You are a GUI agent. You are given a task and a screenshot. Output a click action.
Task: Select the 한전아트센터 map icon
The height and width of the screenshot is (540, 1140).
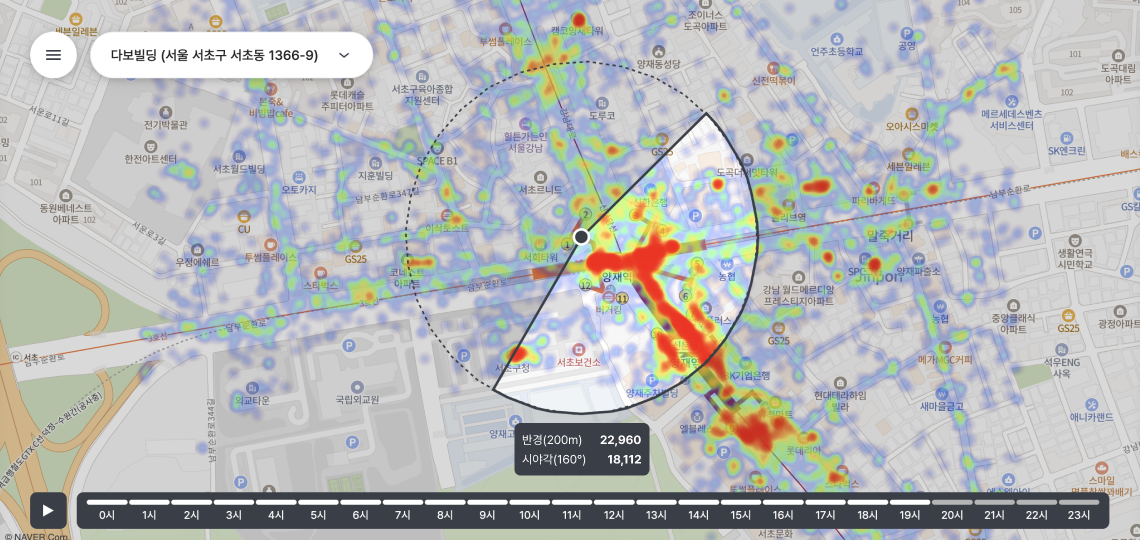tap(149, 144)
